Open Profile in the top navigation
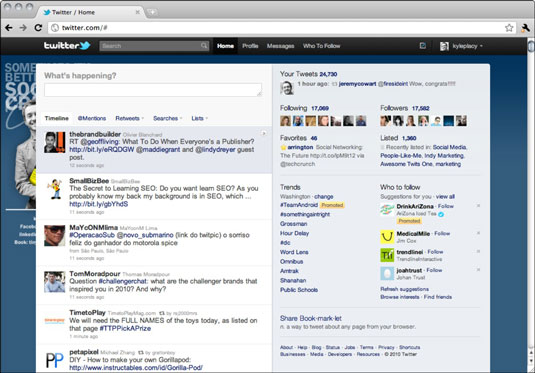 point(250,46)
